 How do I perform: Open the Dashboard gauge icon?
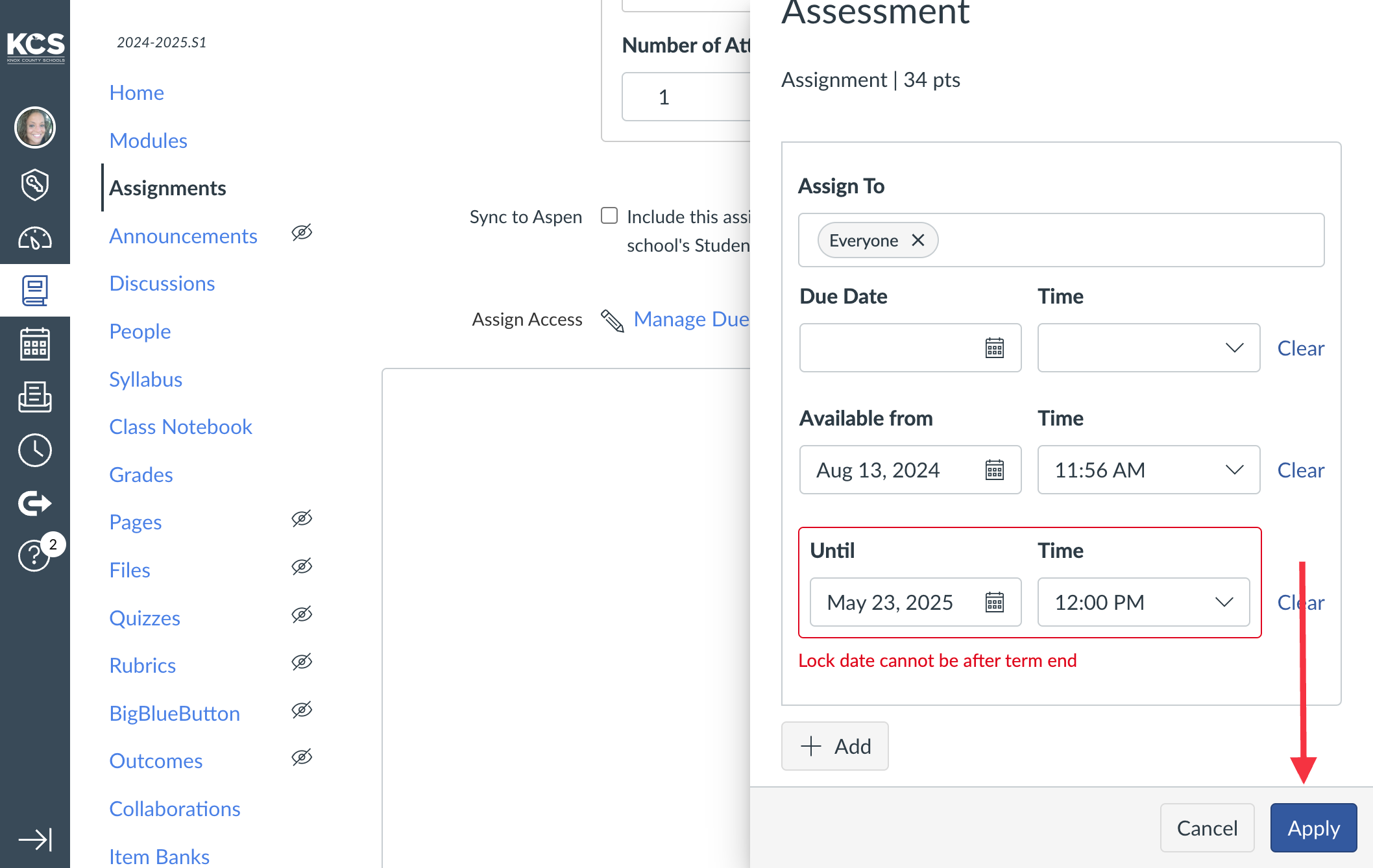(x=35, y=239)
